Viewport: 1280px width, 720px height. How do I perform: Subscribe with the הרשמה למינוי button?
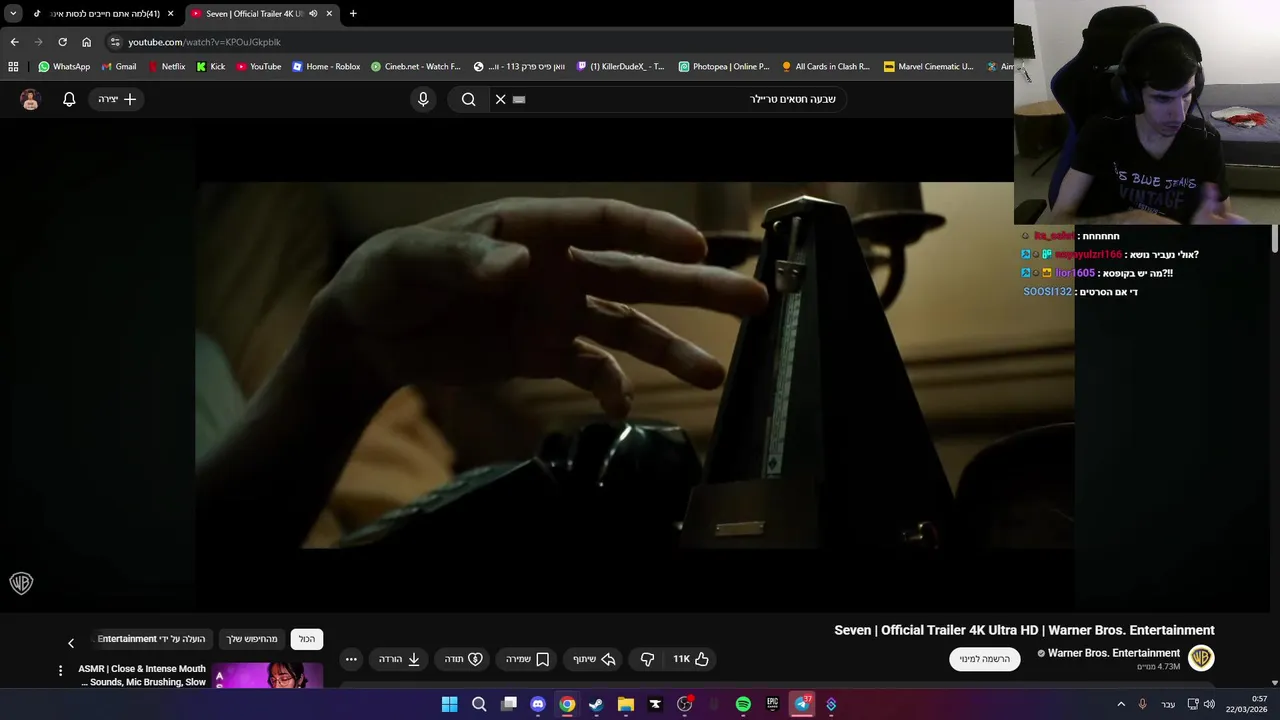coord(985,659)
